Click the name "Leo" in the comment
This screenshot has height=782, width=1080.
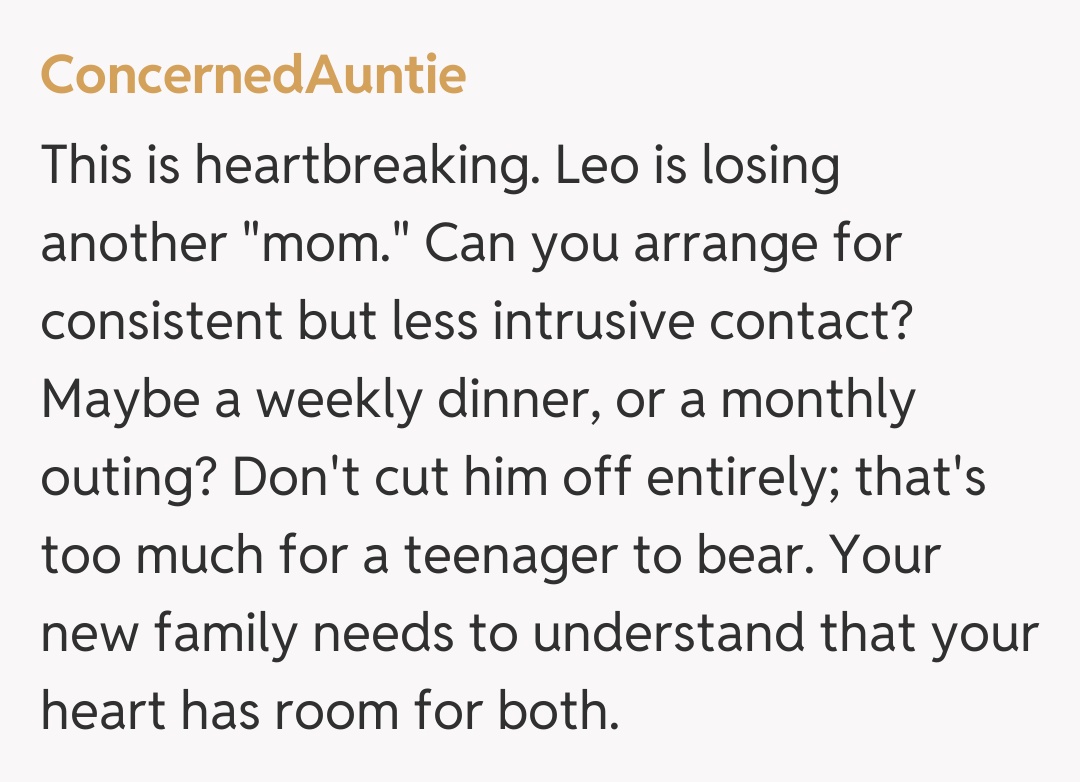pos(596,166)
